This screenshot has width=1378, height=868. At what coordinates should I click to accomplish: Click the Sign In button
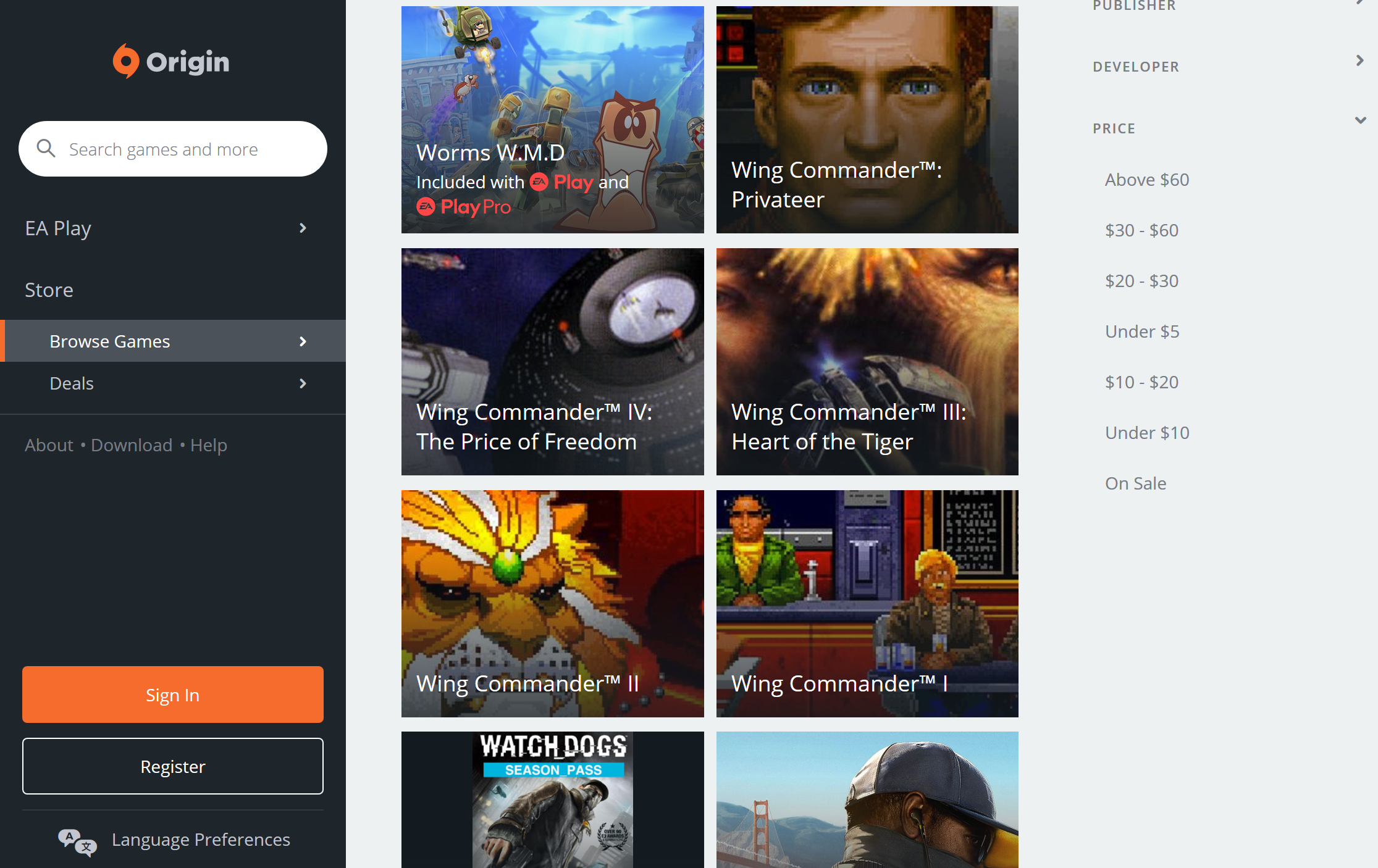point(172,695)
